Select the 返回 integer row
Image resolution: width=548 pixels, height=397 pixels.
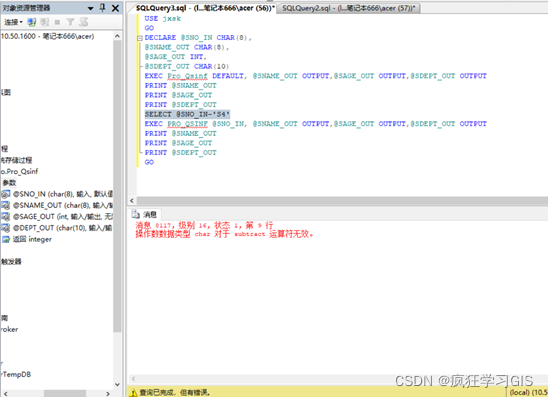point(32,239)
